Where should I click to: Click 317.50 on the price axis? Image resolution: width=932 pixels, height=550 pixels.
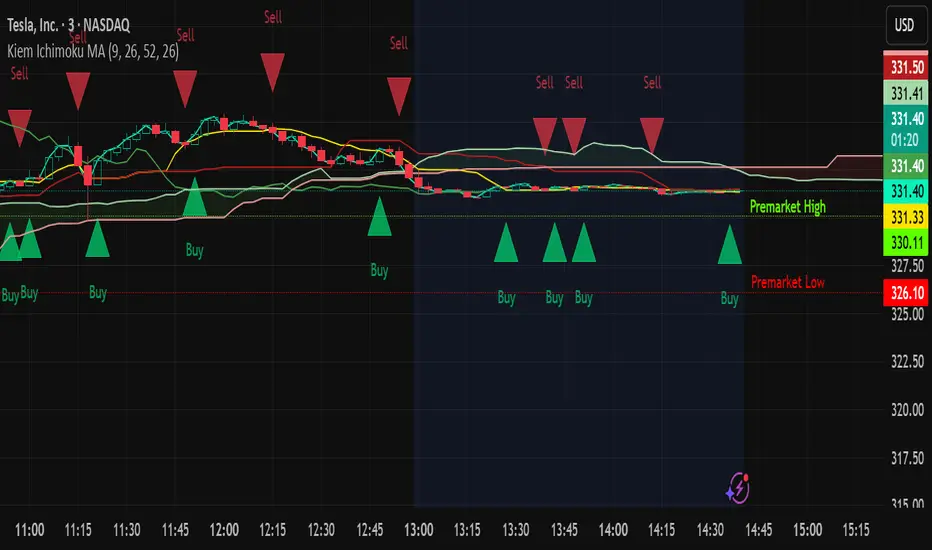point(907,458)
